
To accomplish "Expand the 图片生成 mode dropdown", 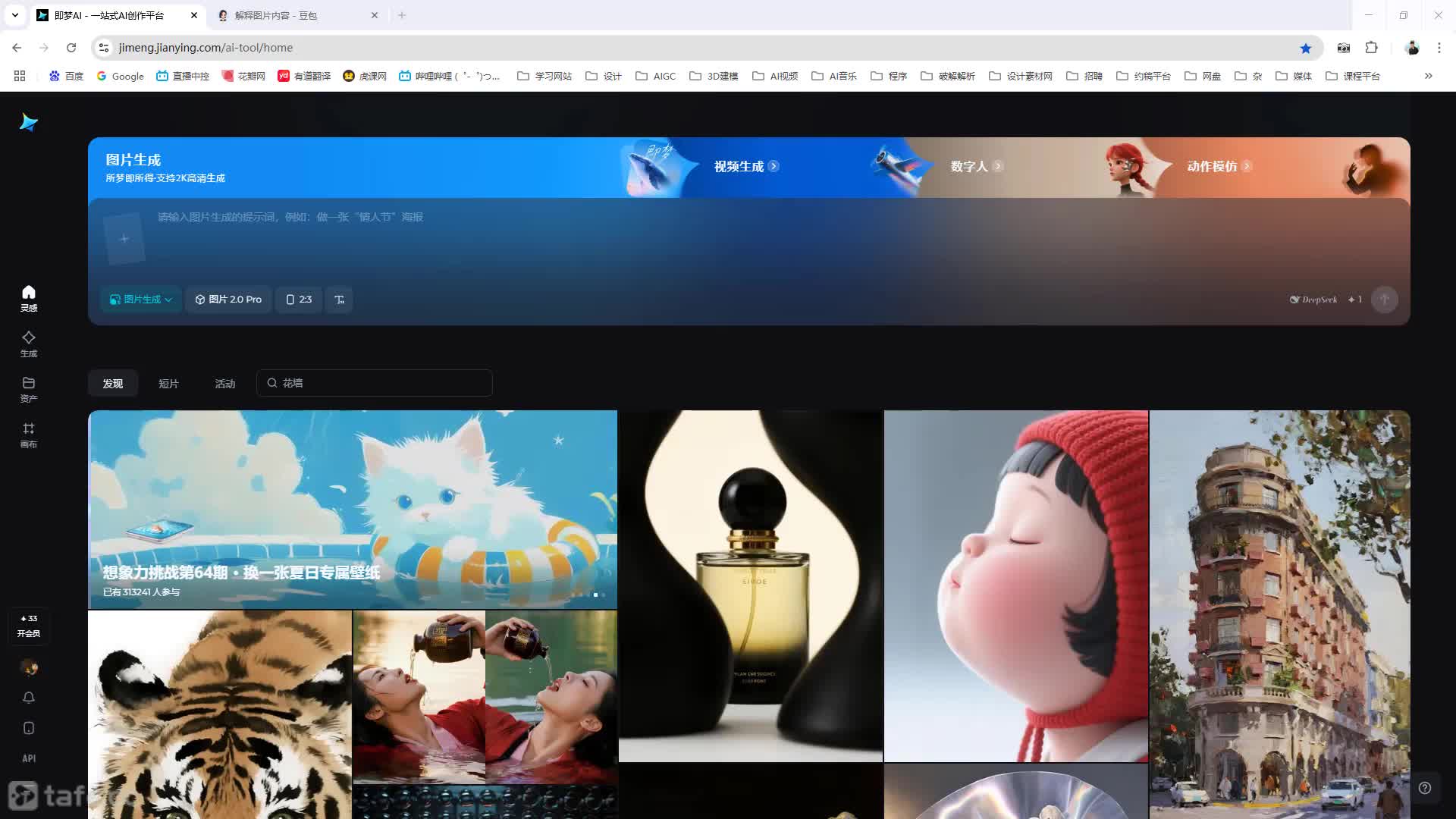I will pos(141,300).
